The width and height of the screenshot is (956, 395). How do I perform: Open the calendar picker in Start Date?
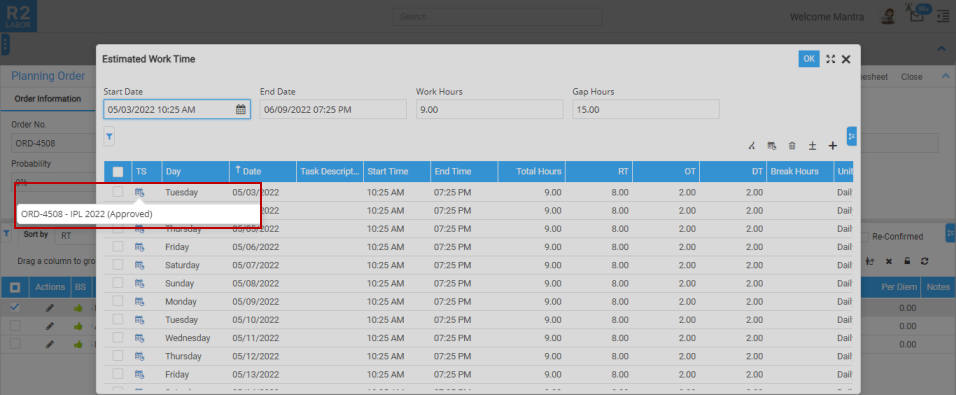(x=240, y=110)
